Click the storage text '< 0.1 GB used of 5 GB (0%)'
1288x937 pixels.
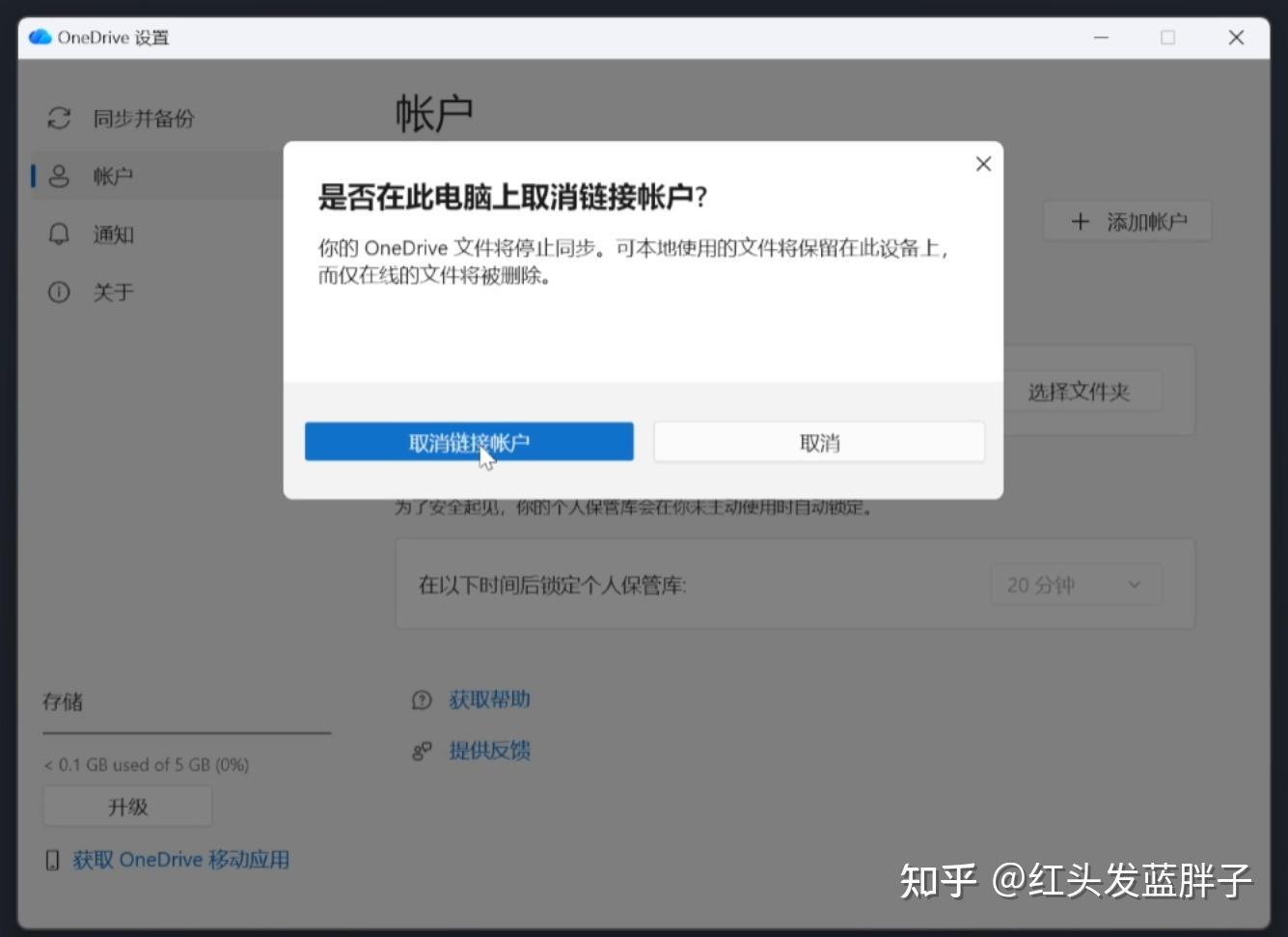(x=147, y=765)
